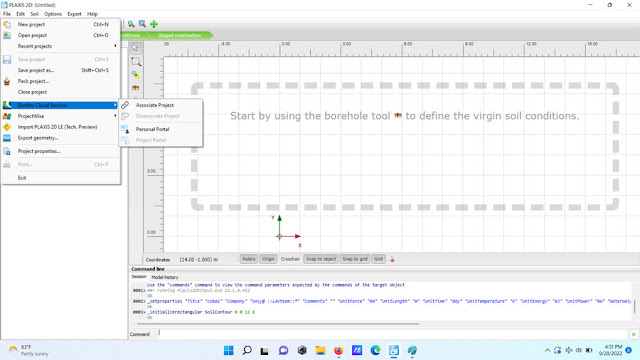Image resolution: width=640 pixels, height=360 pixels.
Task: Open taskbar Search
Action: point(247,350)
